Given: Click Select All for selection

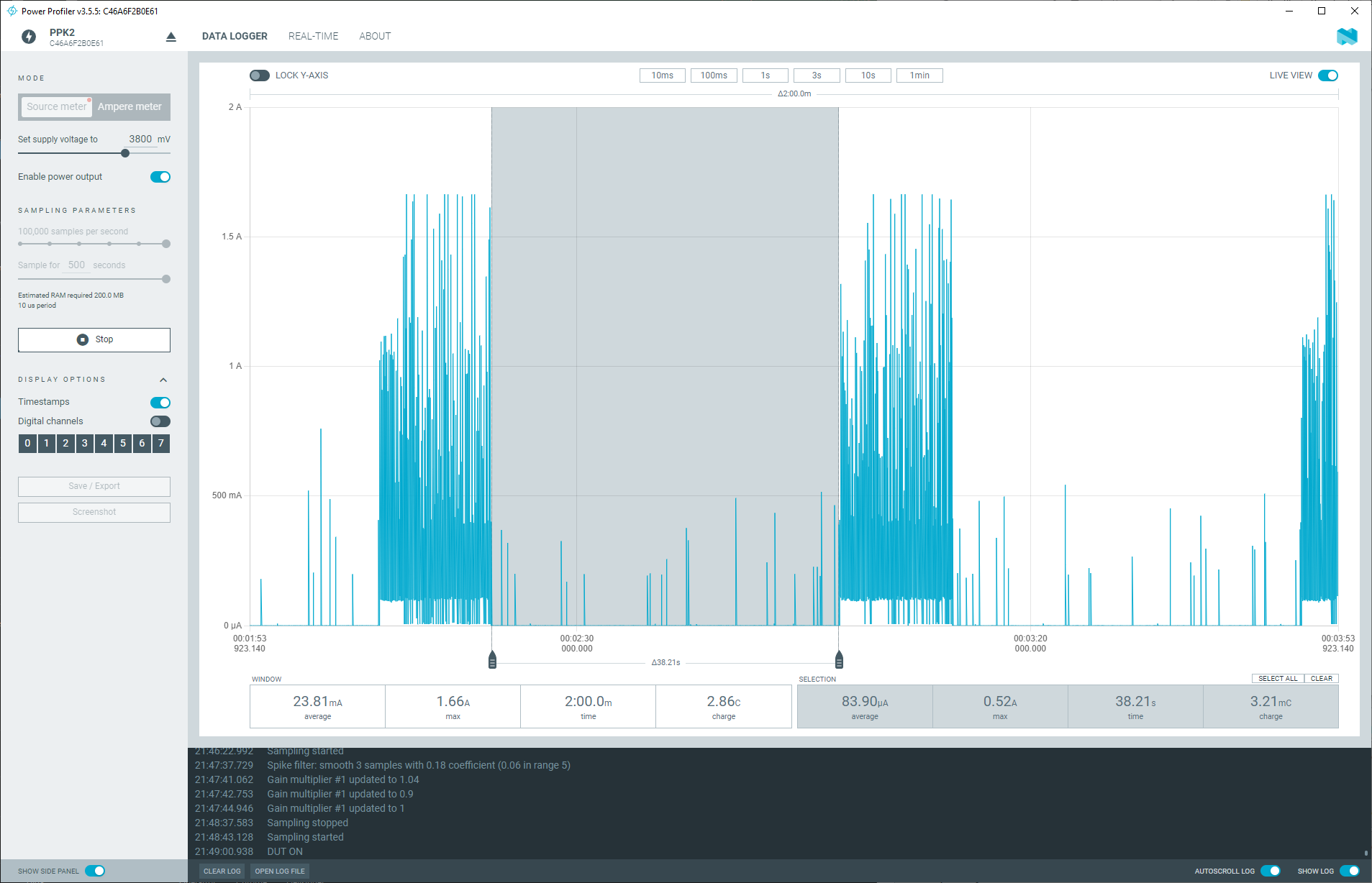Looking at the screenshot, I should pyautogui.click(x=1278, y=678).
